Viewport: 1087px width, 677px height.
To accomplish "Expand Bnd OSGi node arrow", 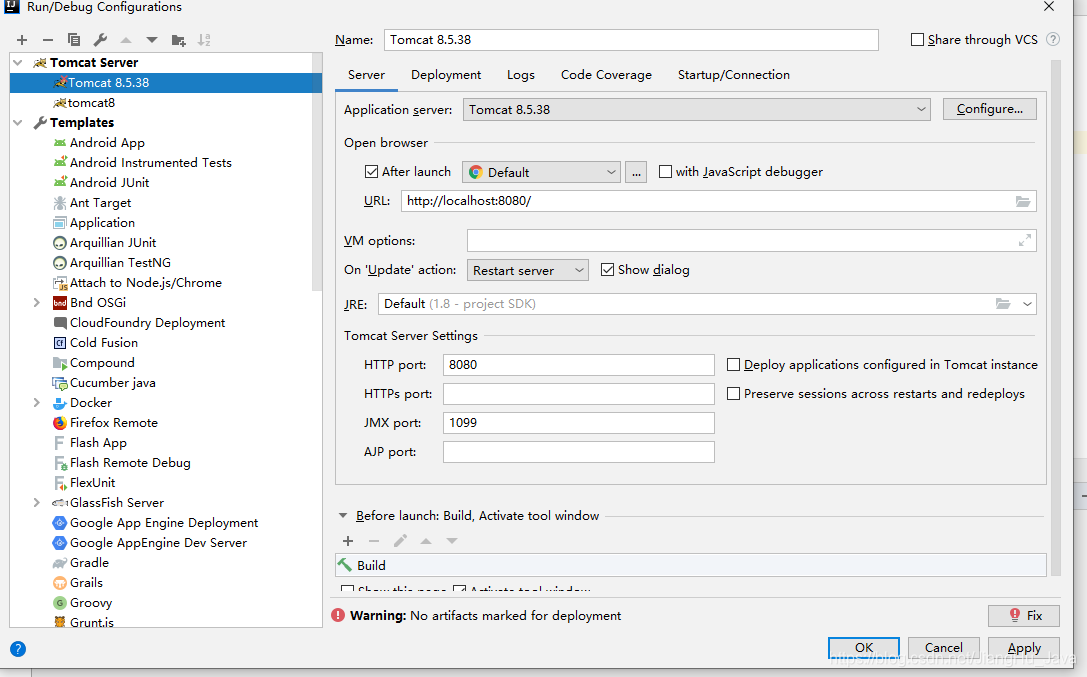I will [x=37, y=303].
